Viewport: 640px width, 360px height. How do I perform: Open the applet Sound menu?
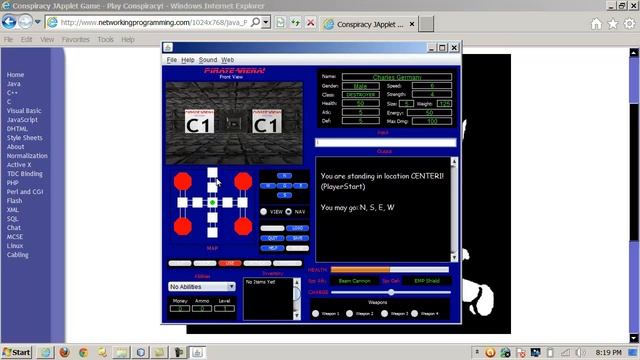pos(208,60)
